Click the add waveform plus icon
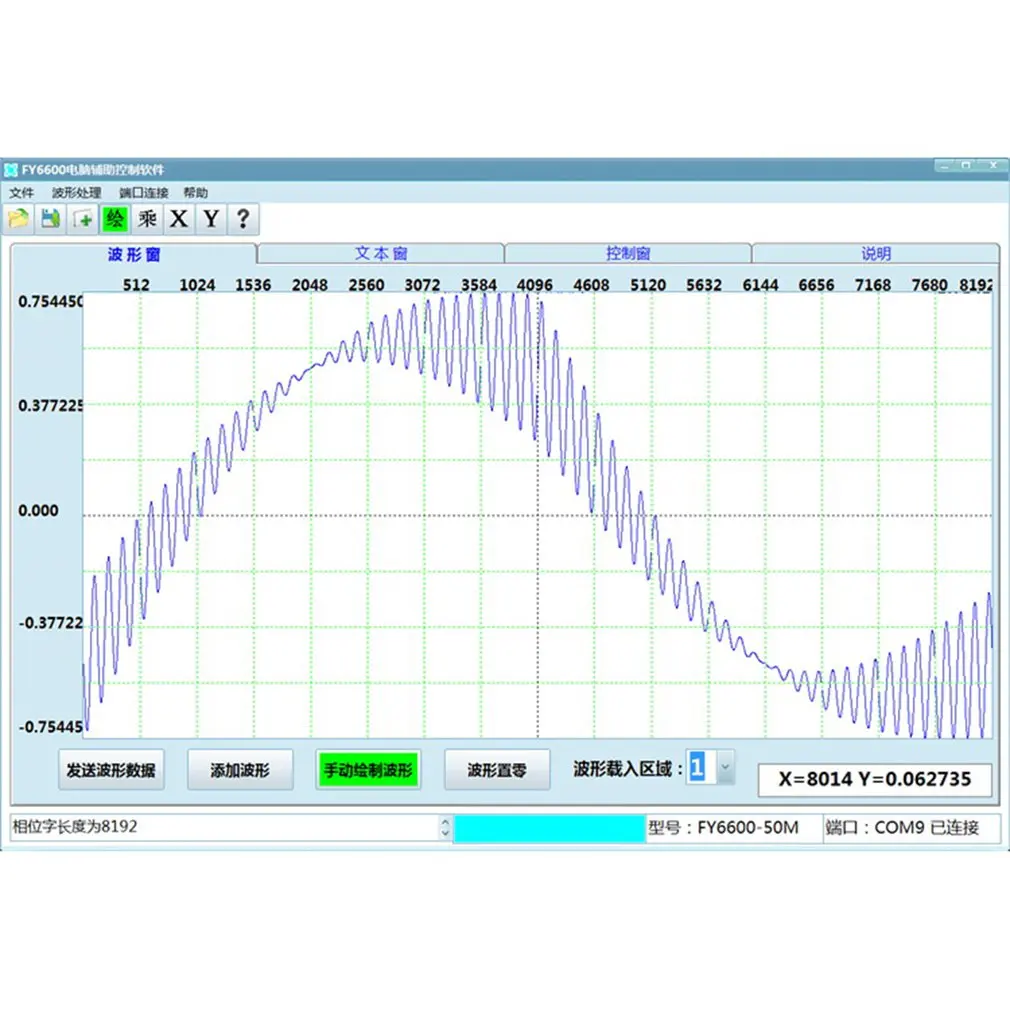Viewport: 1010px width, 1010px height. point(82,219)
